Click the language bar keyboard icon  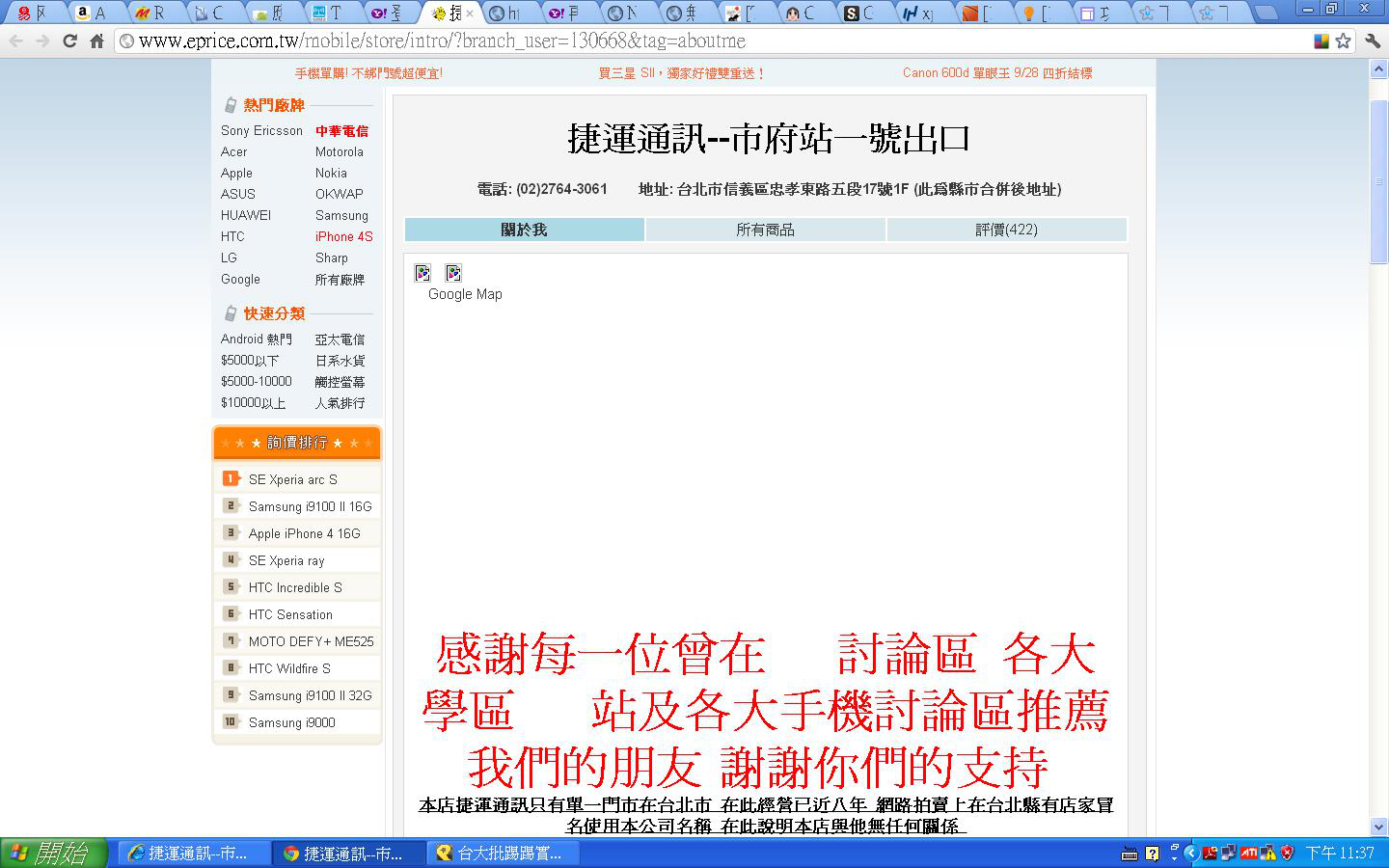(x=1130, y=854)
